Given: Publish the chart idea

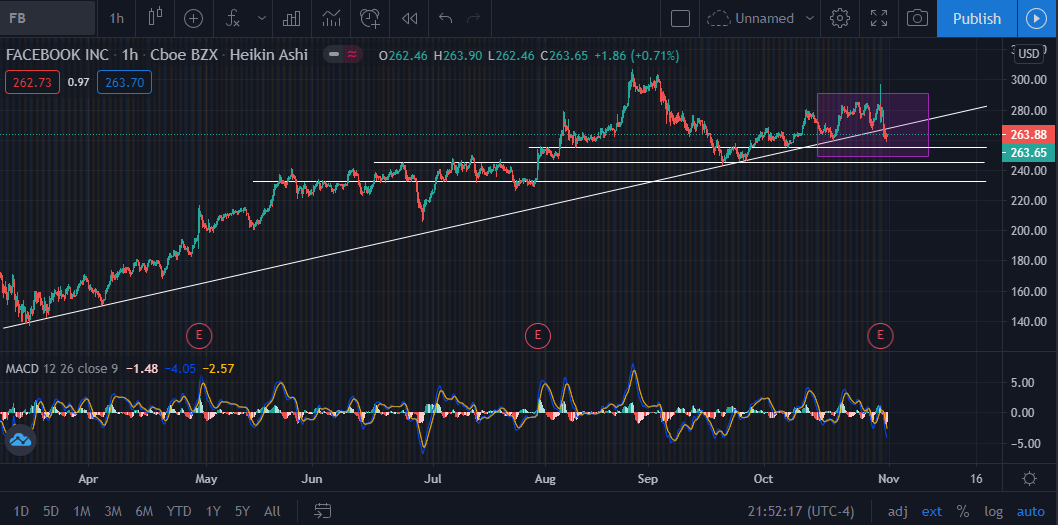Looking at the screenshot, I should click(976, 18).
